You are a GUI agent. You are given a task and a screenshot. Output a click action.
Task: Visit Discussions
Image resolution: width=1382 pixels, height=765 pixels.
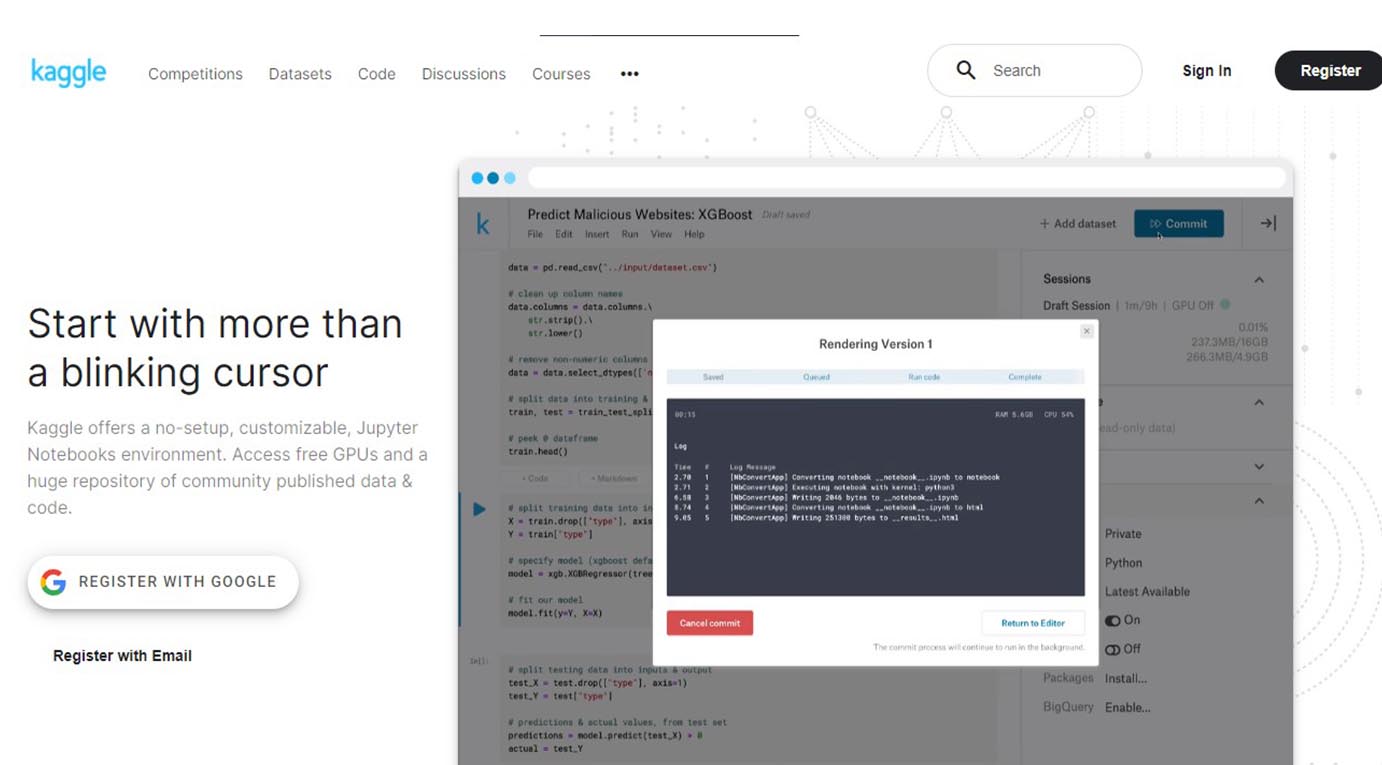click(464, 74)
